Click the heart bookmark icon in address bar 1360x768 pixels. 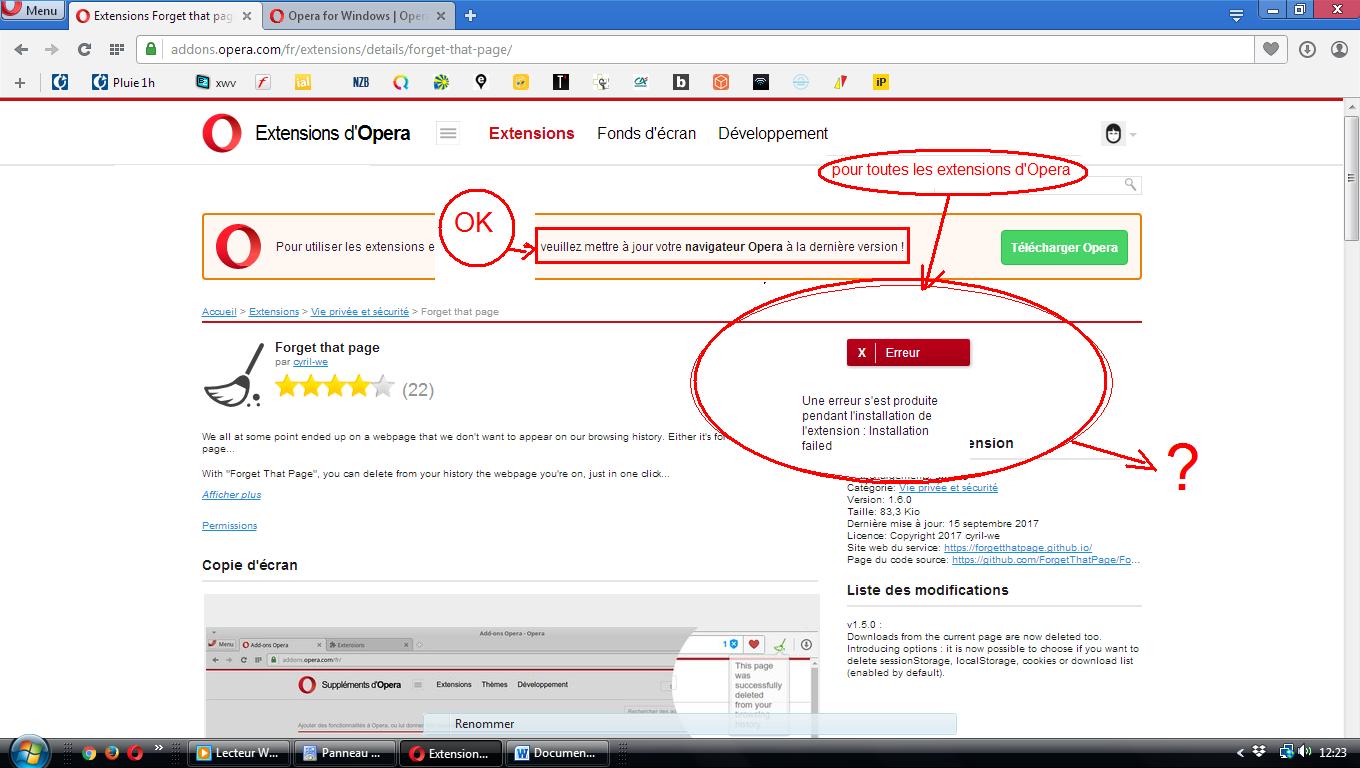(1271, 49)
